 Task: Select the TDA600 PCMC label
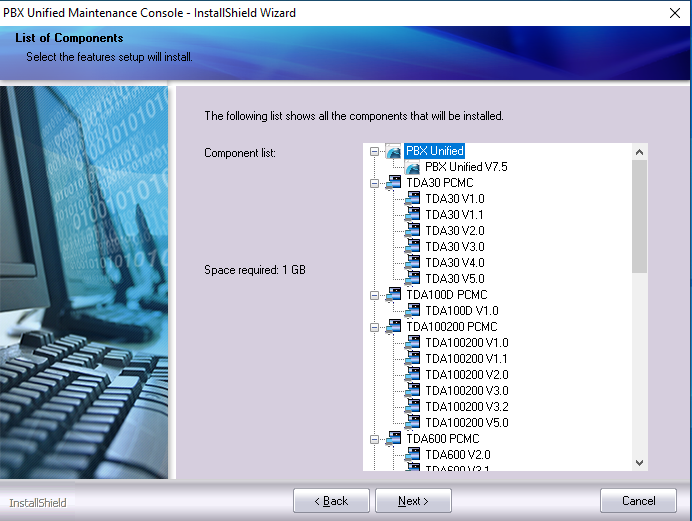[443, 439]
